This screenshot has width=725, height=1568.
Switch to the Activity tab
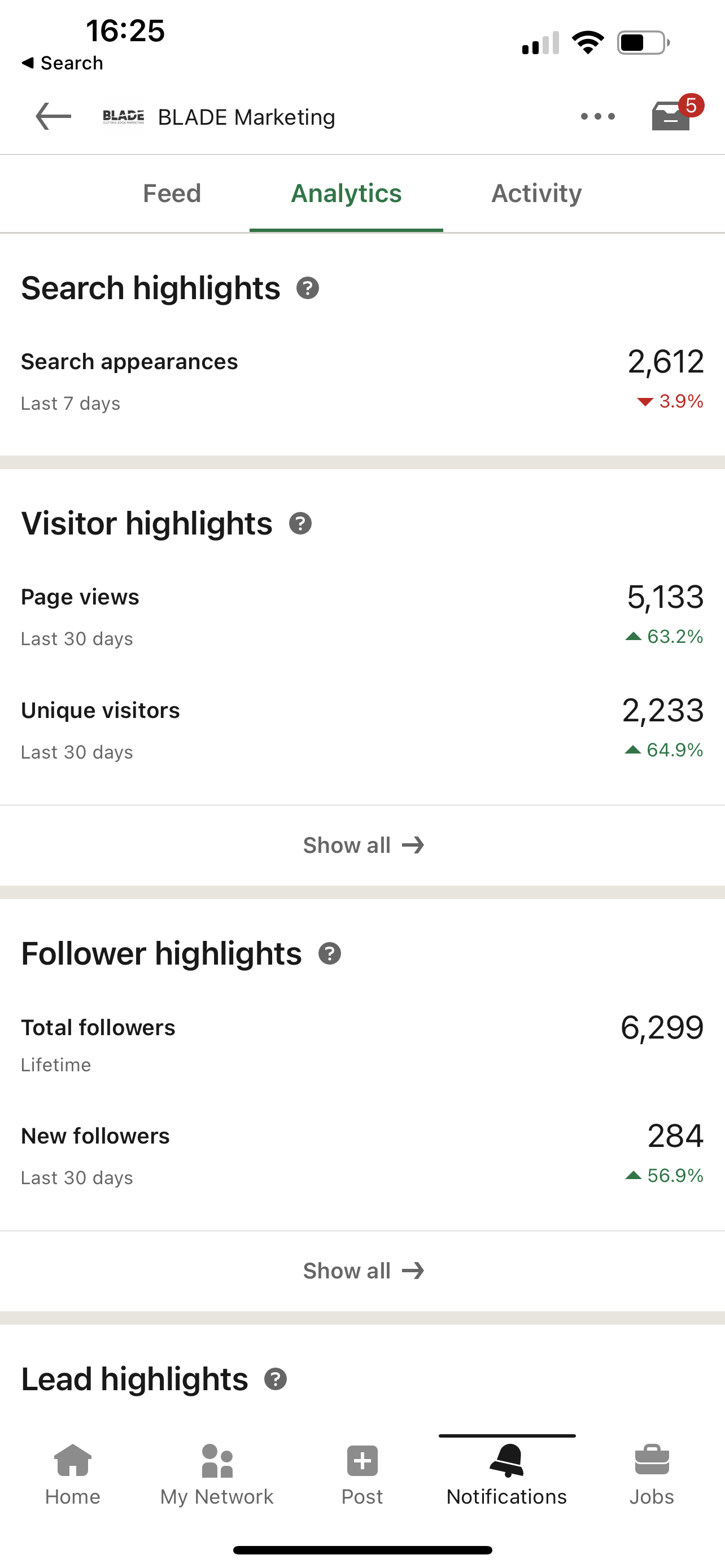point(536,194)
